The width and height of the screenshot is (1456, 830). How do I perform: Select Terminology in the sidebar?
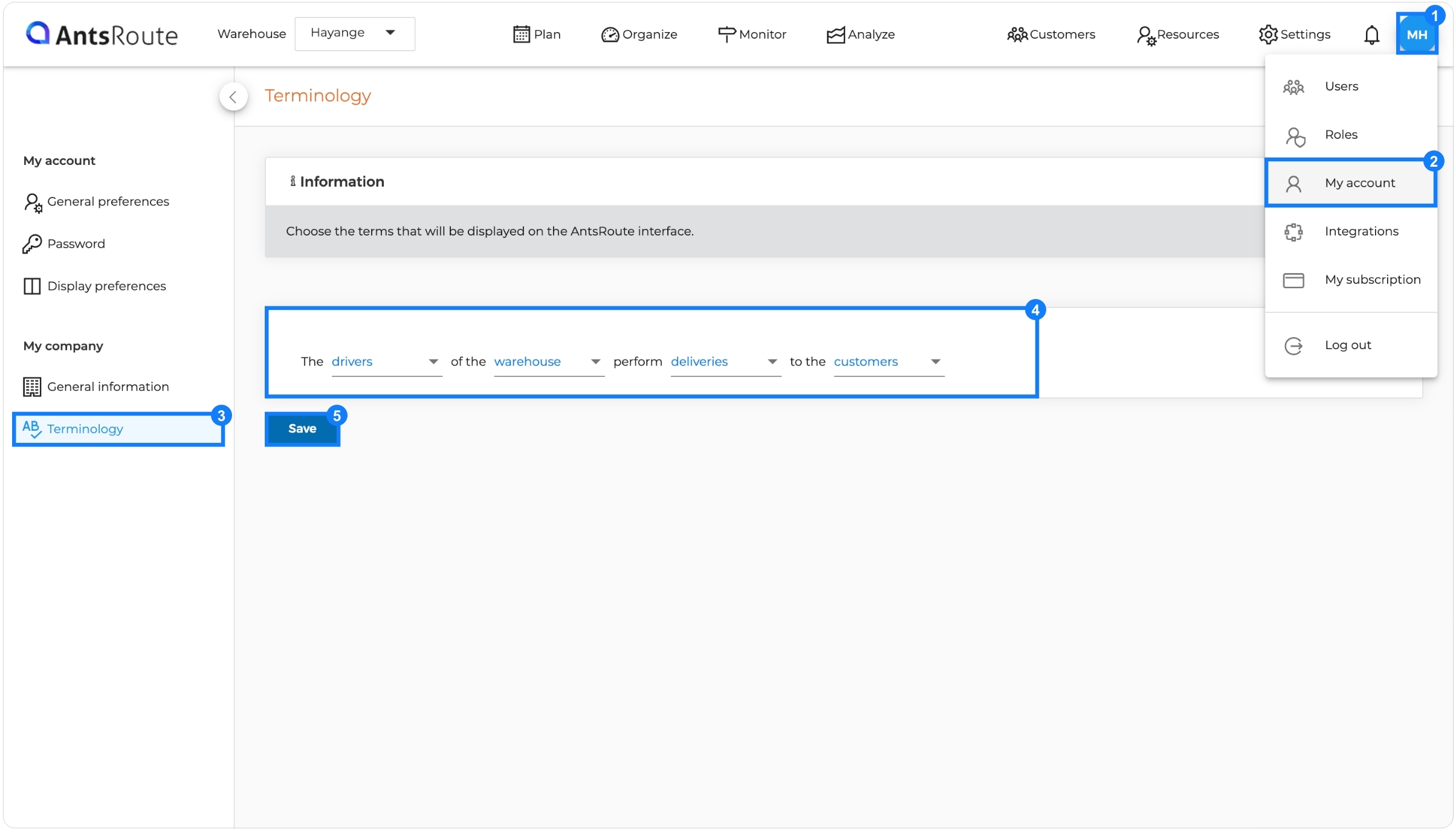click(x=118, y=429)
